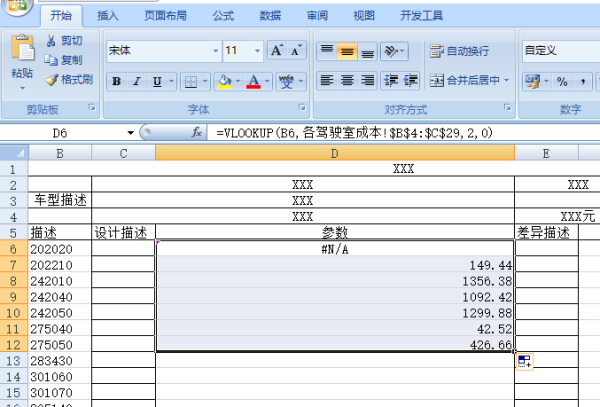
Task: Open fill color dropdown arrow
Action: coord(238,81)
